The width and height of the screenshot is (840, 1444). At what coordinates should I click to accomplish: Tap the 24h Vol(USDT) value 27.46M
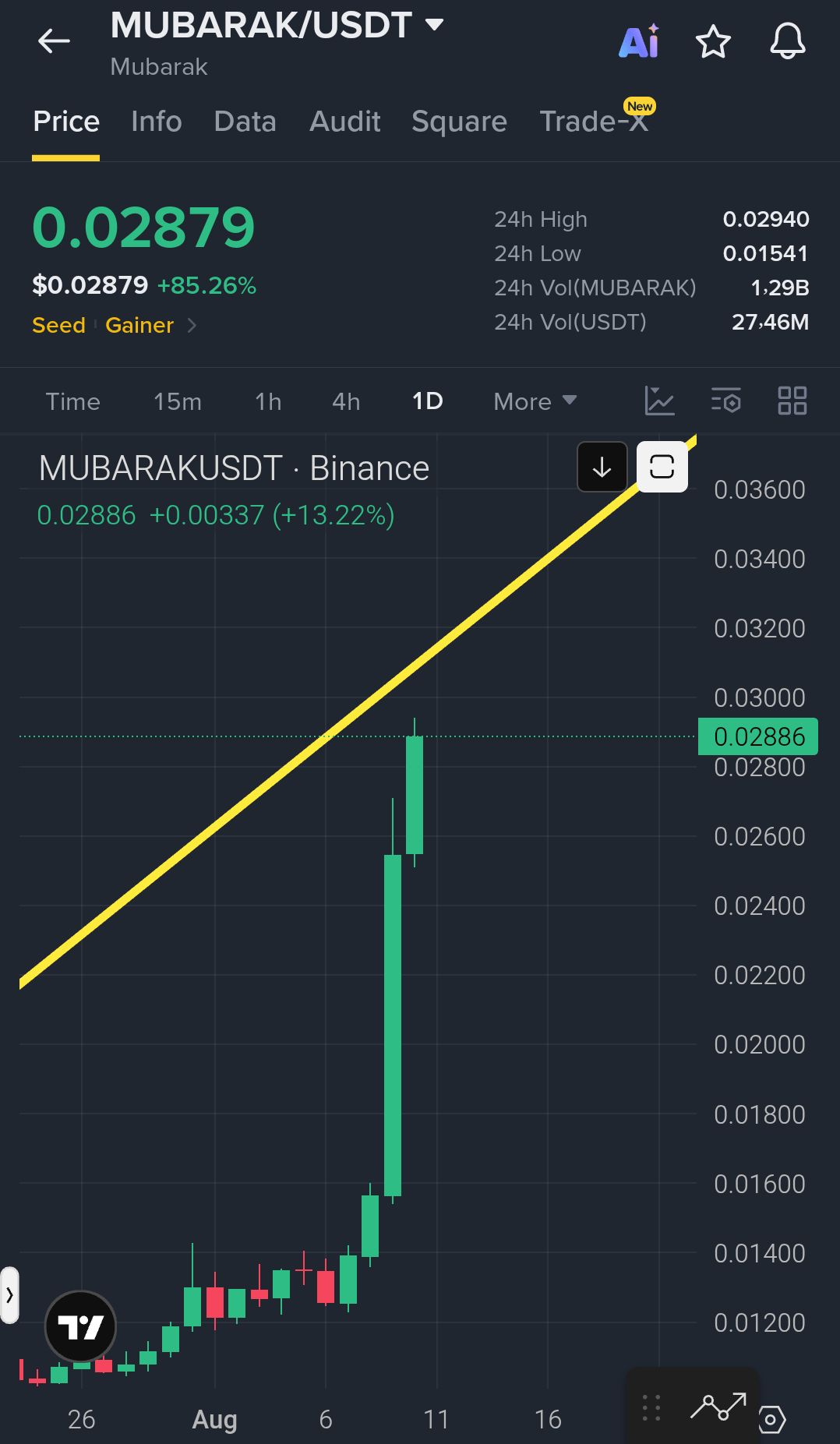pyautogui.click(x=770, y=322)
